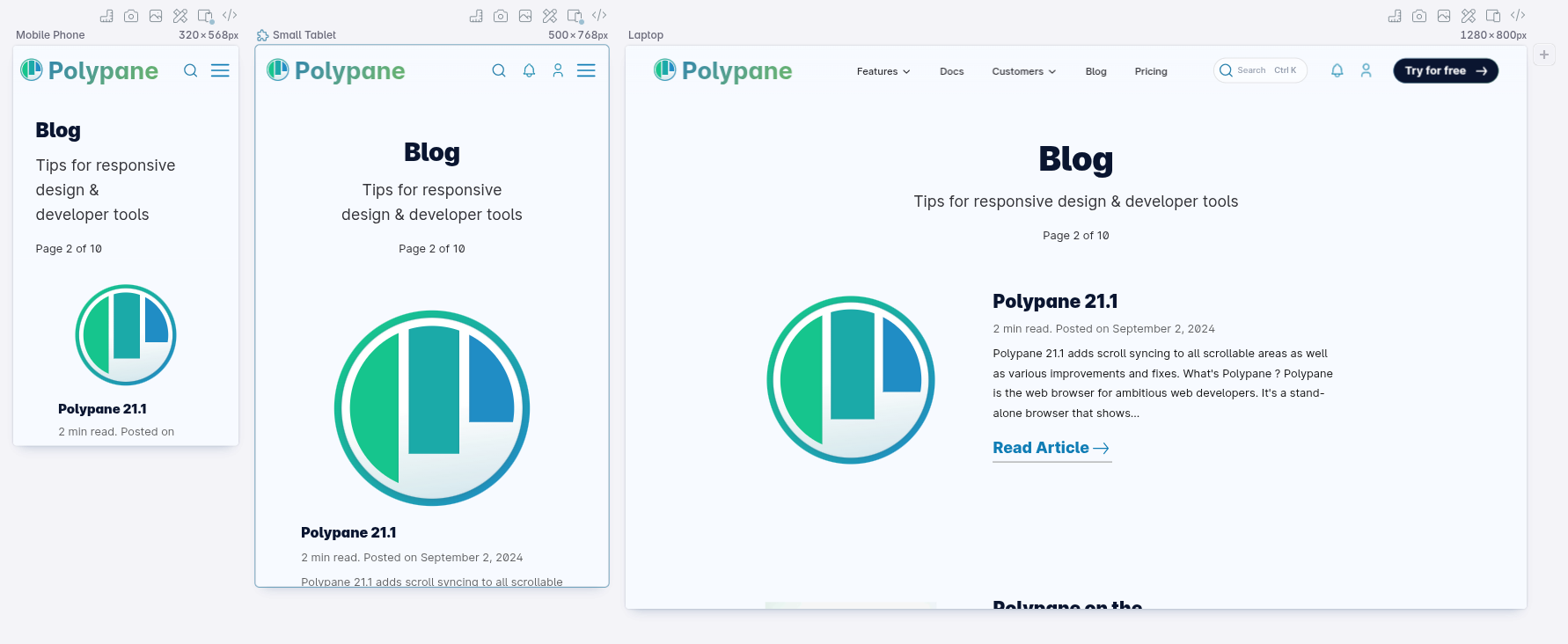Open devtools code icon for Small Tablet pane
The height and width of the screenshot is (644, 1568).
[x=599, y=16]
